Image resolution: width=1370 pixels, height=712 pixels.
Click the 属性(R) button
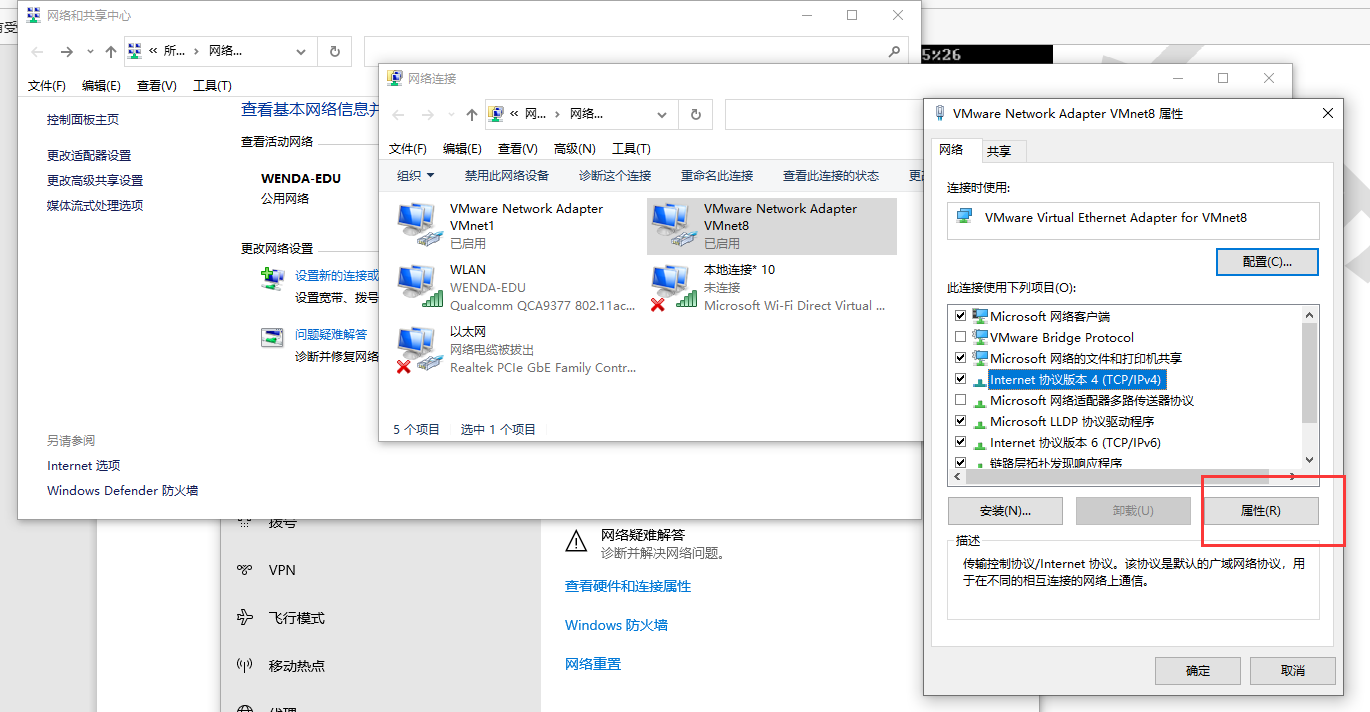point(1260,511)
